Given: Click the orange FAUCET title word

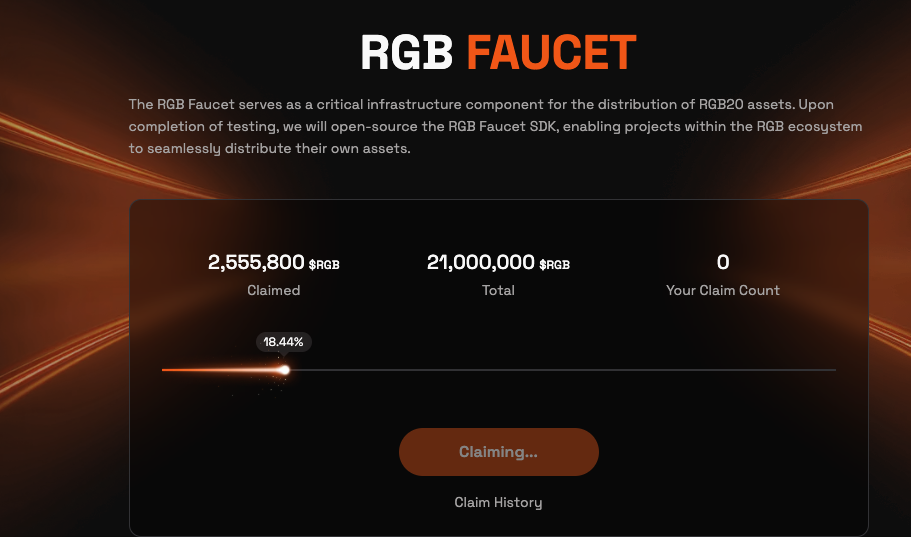Looking at the screenshot, I should point(552,52).
